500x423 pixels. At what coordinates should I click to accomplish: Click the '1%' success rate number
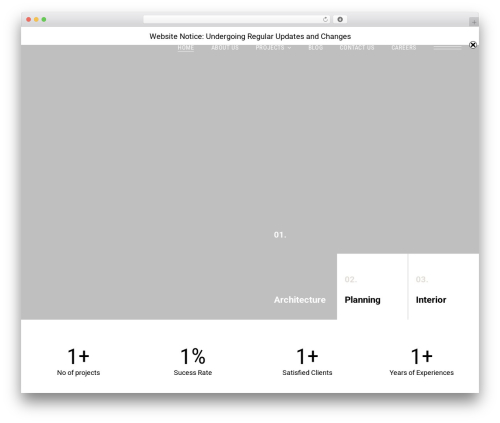click(193, 356)
